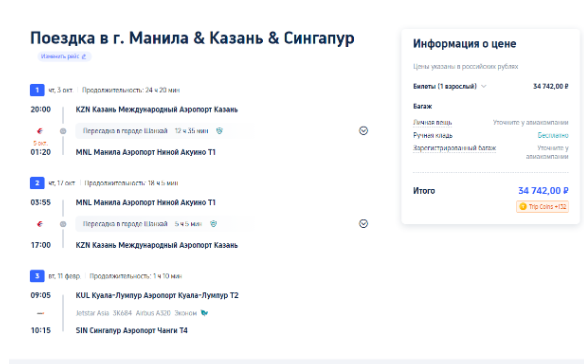Click the airline logo of first flight segment
This screenshot has width=584, height=364.
tap(40, 131)
